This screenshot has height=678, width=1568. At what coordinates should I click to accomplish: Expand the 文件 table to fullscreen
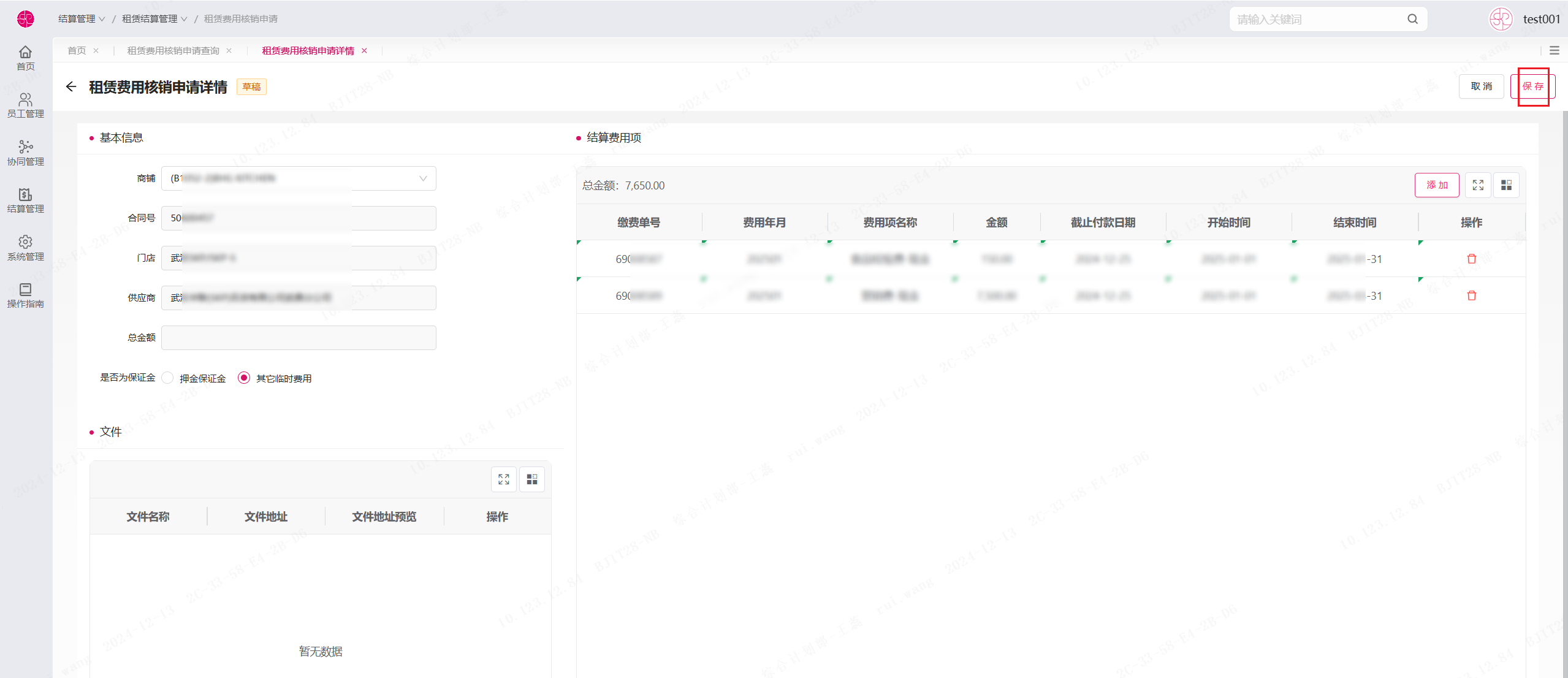[x=503, y=479]
